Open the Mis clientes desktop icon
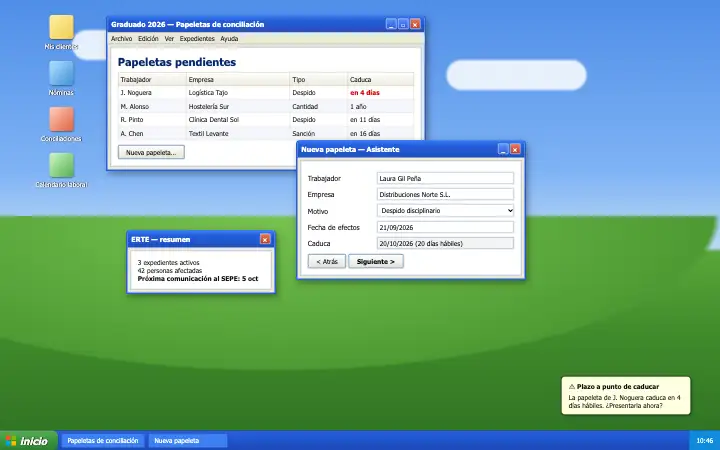The image size is (720, 450). pyautogui.click(x=62, y=32)
